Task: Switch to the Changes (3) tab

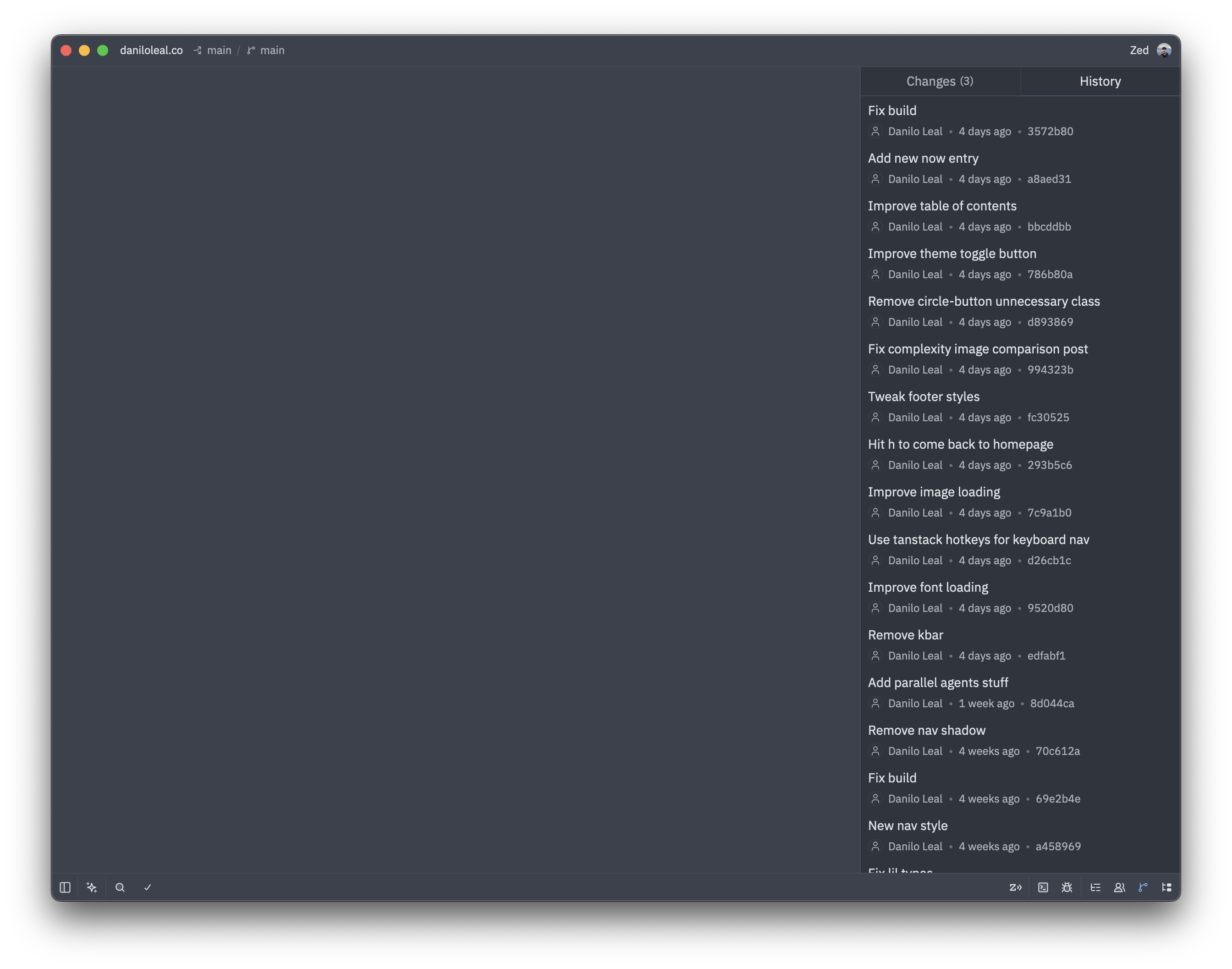Action: (x=940, y=81)
